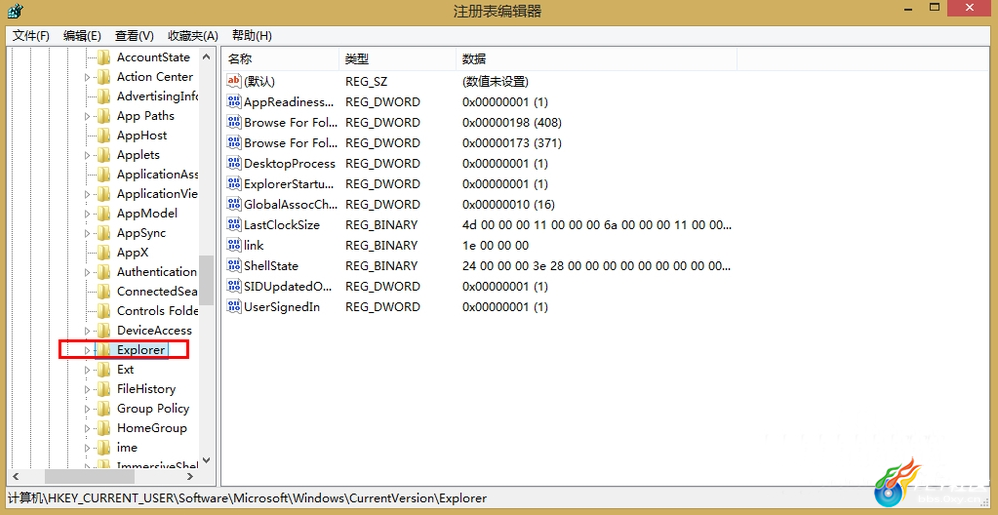The image size is (998, 515).
Task: Open the 文件(F) menu
Action: (x=31, y=36)
